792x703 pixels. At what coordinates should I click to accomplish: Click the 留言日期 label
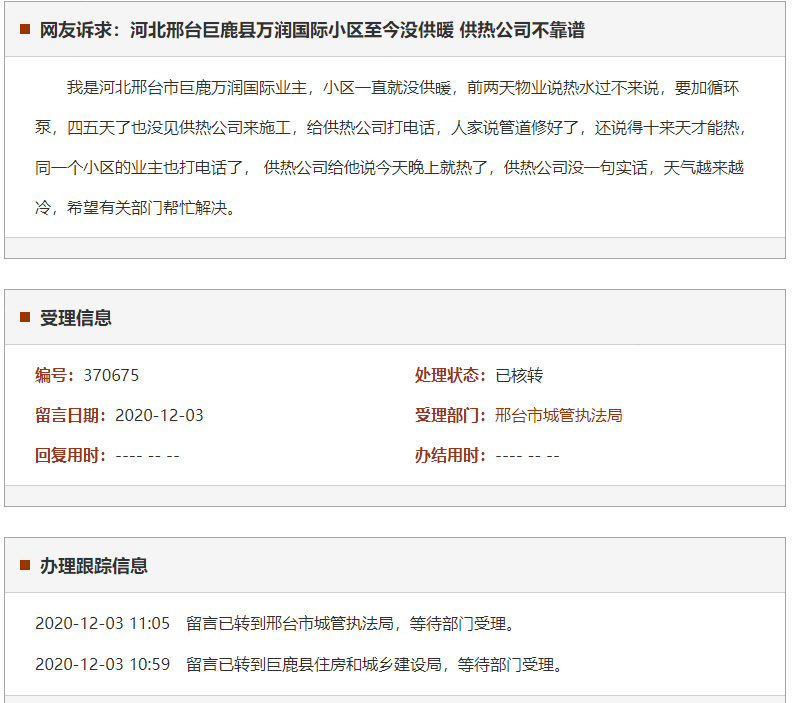[71, 415]
